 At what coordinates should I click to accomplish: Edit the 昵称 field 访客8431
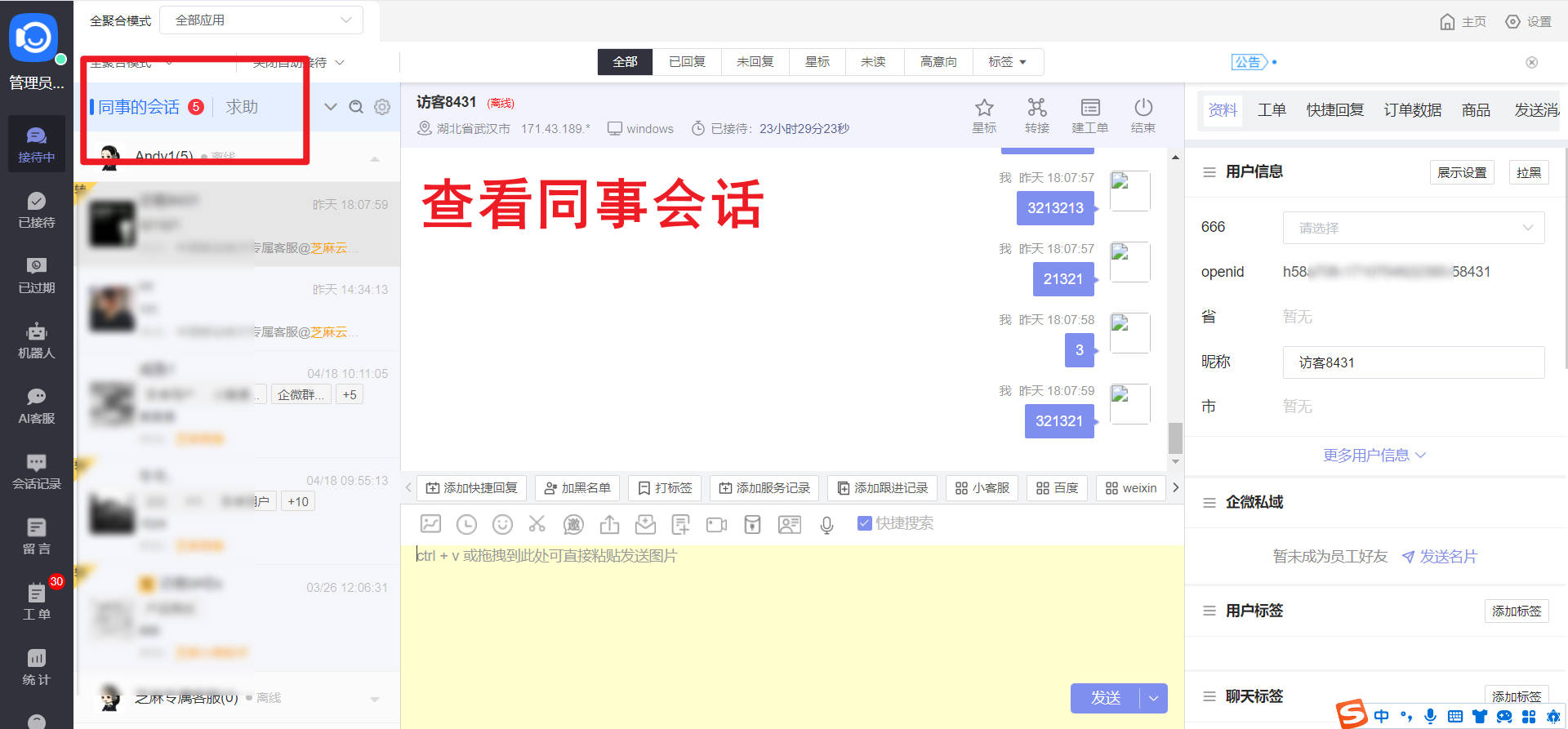point(1413,362)
